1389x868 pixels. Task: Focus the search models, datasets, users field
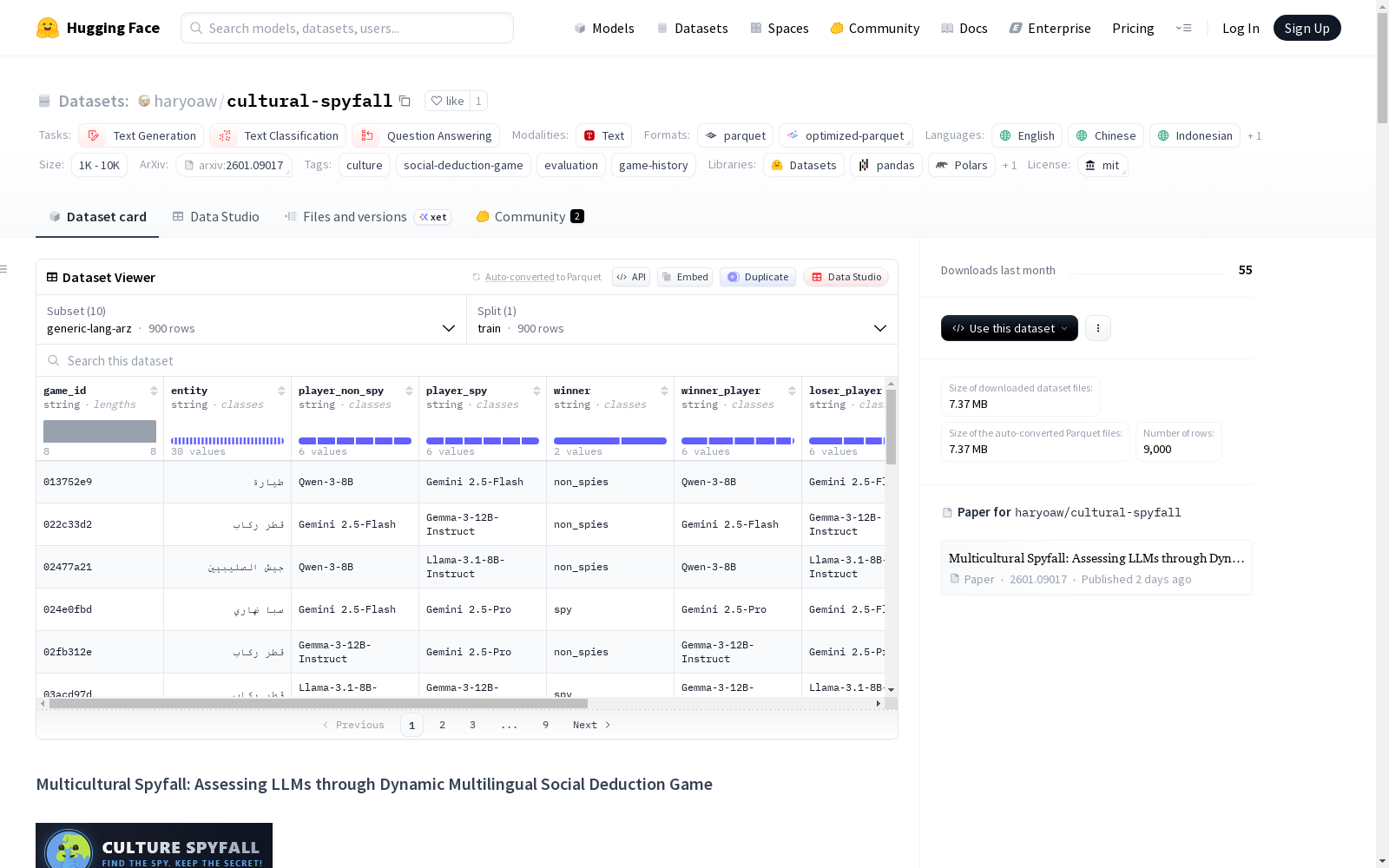pyautogui.click(x=347, y=28)
